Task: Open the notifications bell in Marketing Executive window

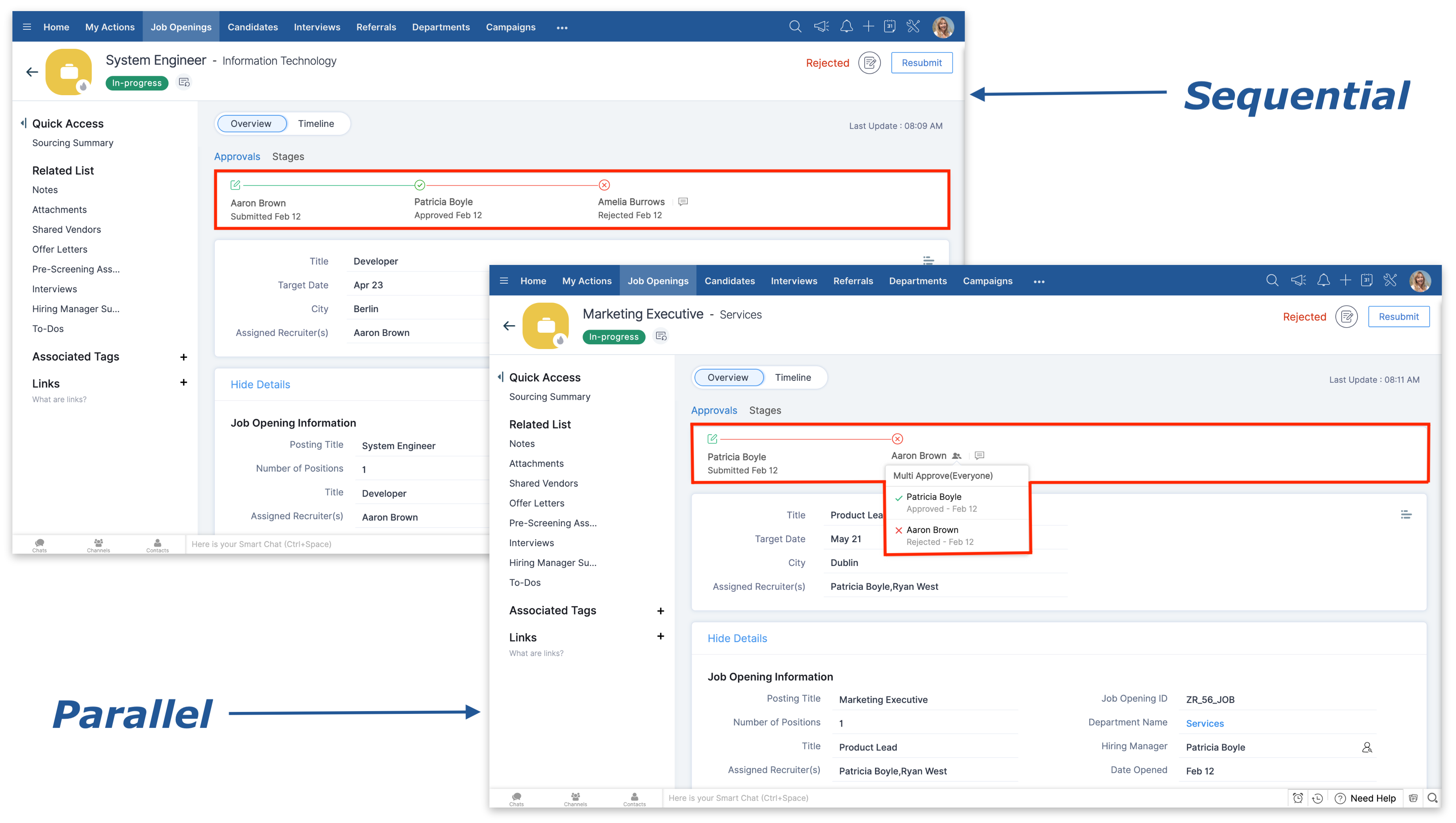Action: [1323, 280]
